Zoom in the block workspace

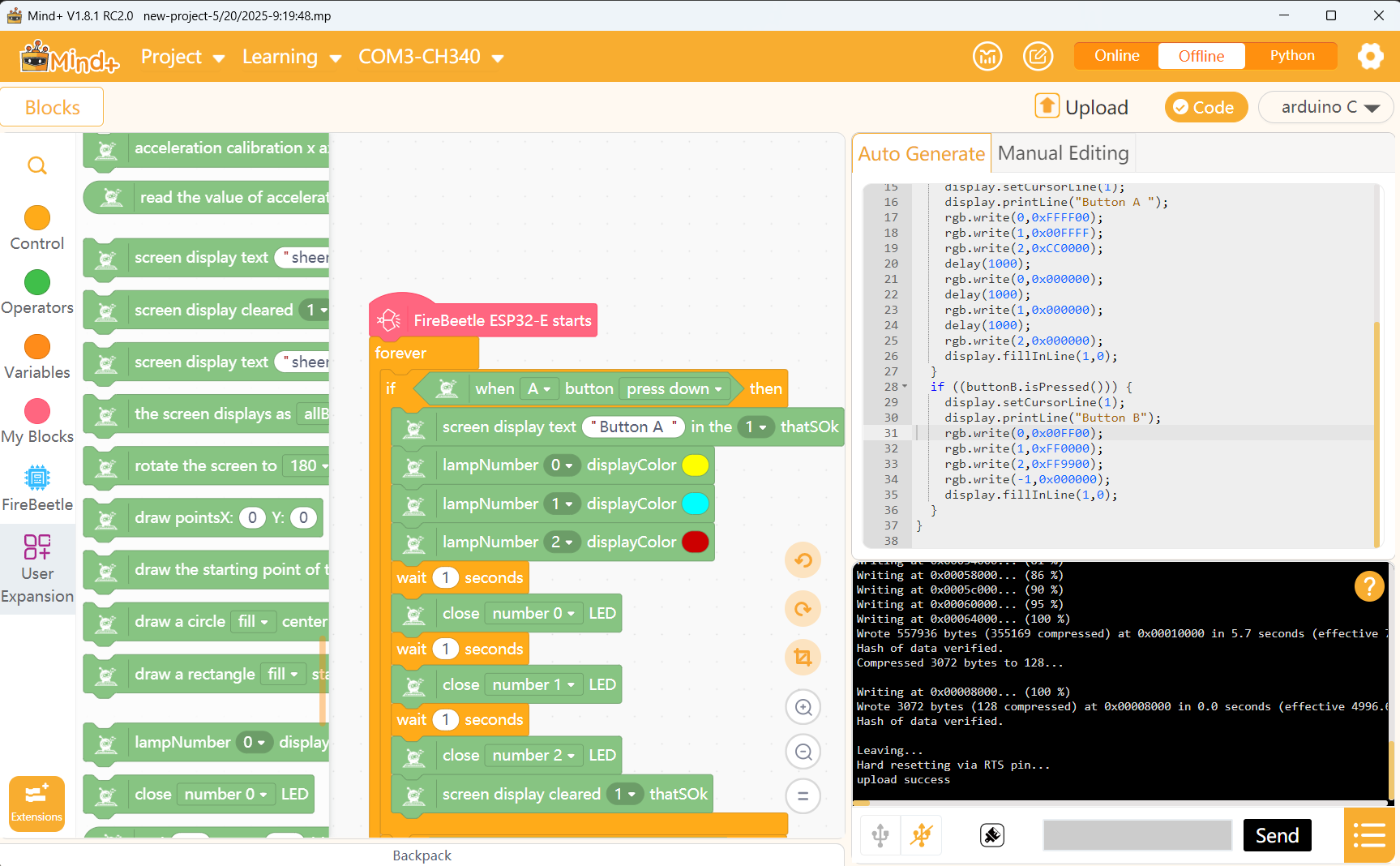803,707
